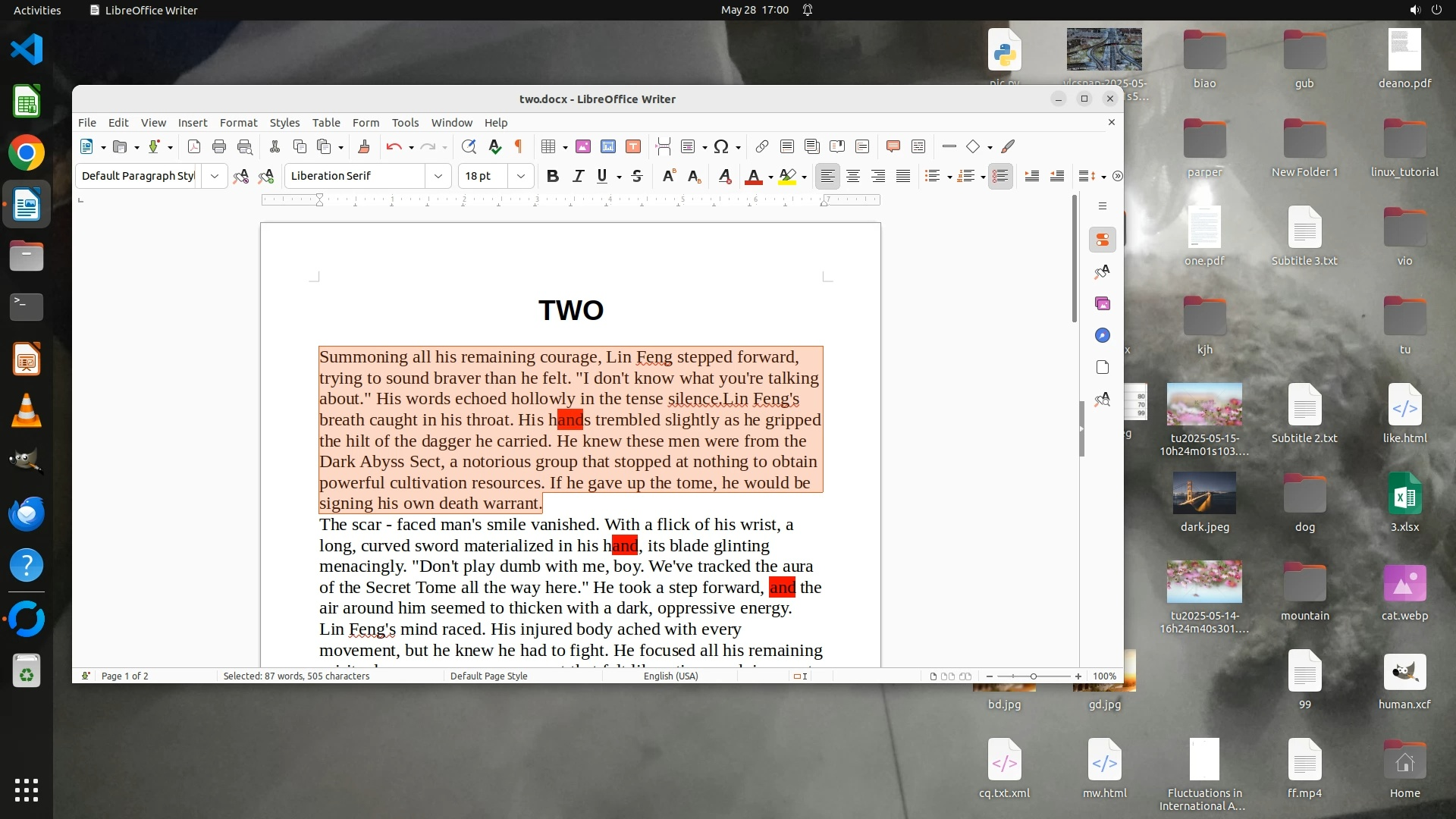Open the font size dropdown
The height and width of the screenshot is (819, 1456).
520,176
